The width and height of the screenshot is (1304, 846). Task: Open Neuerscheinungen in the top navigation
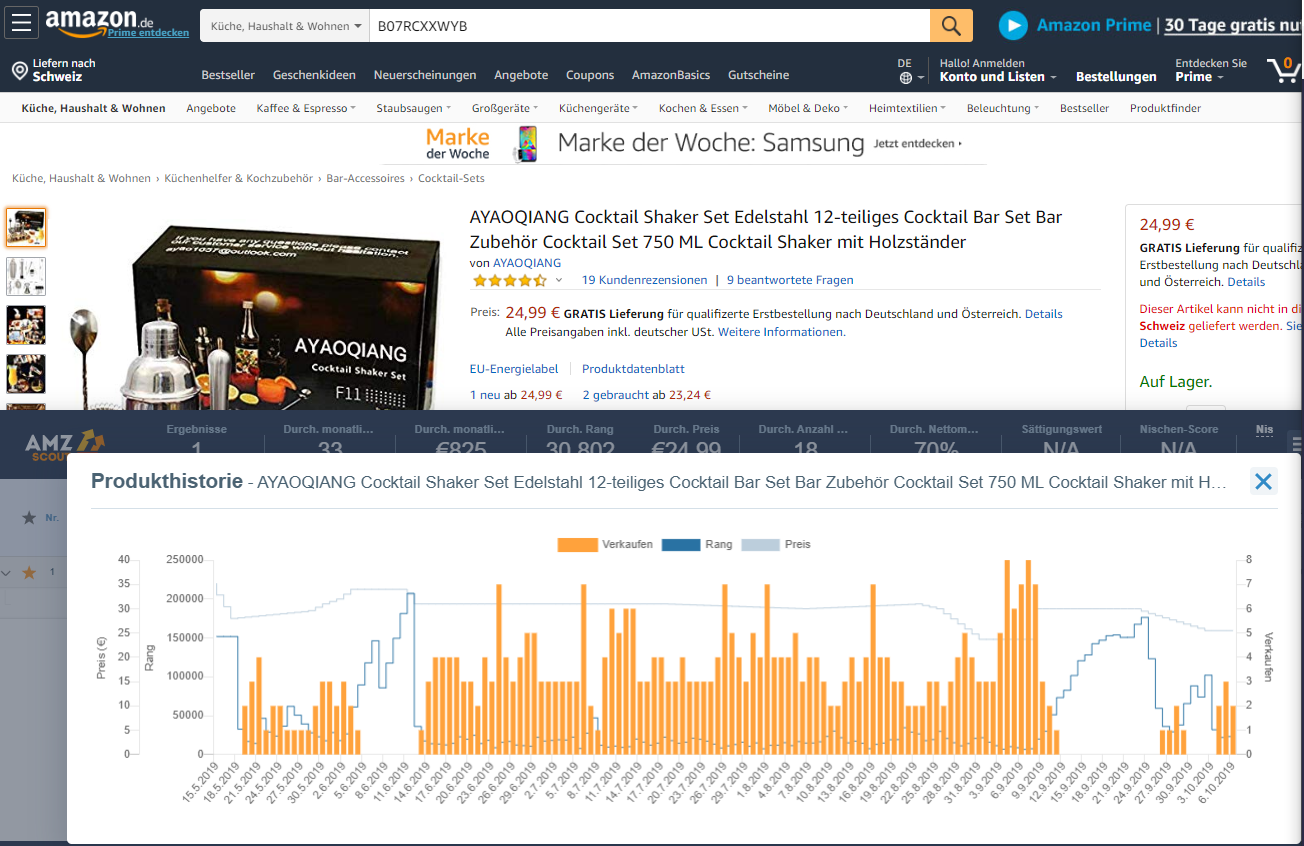[x=425, y=75]
